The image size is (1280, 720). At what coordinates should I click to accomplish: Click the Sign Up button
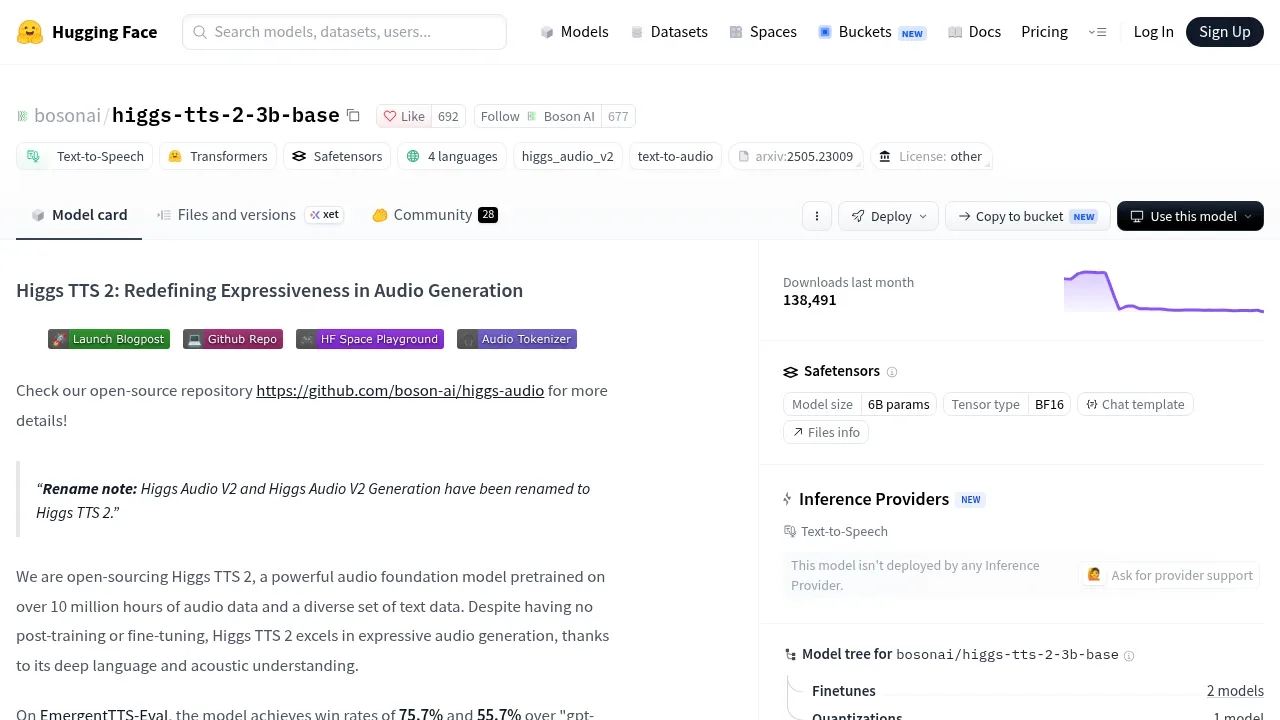[x=1225, y=32]
